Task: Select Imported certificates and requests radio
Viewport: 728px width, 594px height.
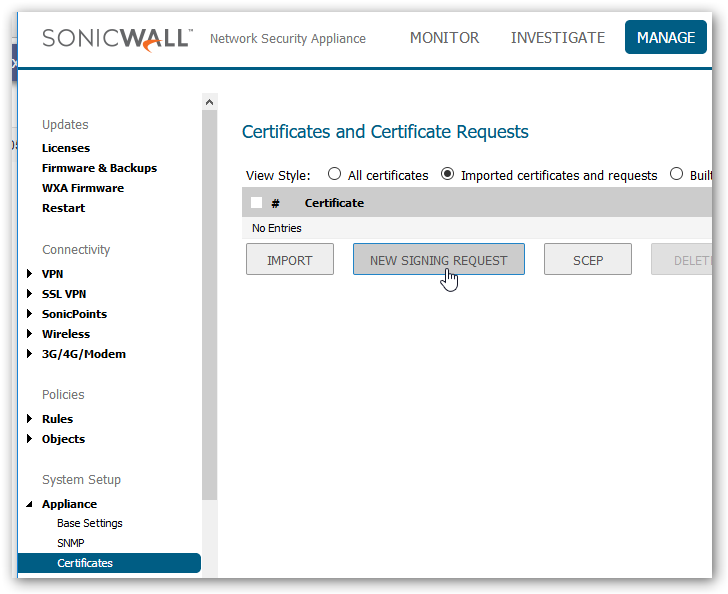Action: (448, 174)
